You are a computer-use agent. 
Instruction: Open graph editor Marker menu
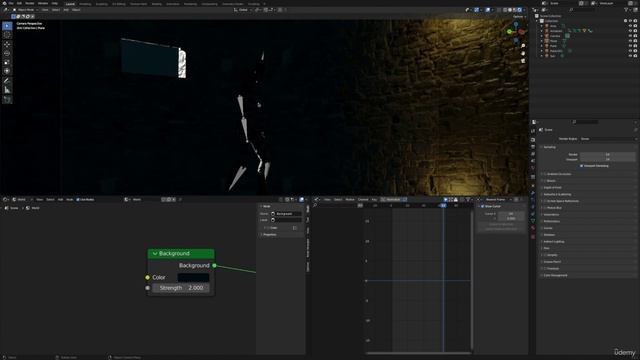350,200
